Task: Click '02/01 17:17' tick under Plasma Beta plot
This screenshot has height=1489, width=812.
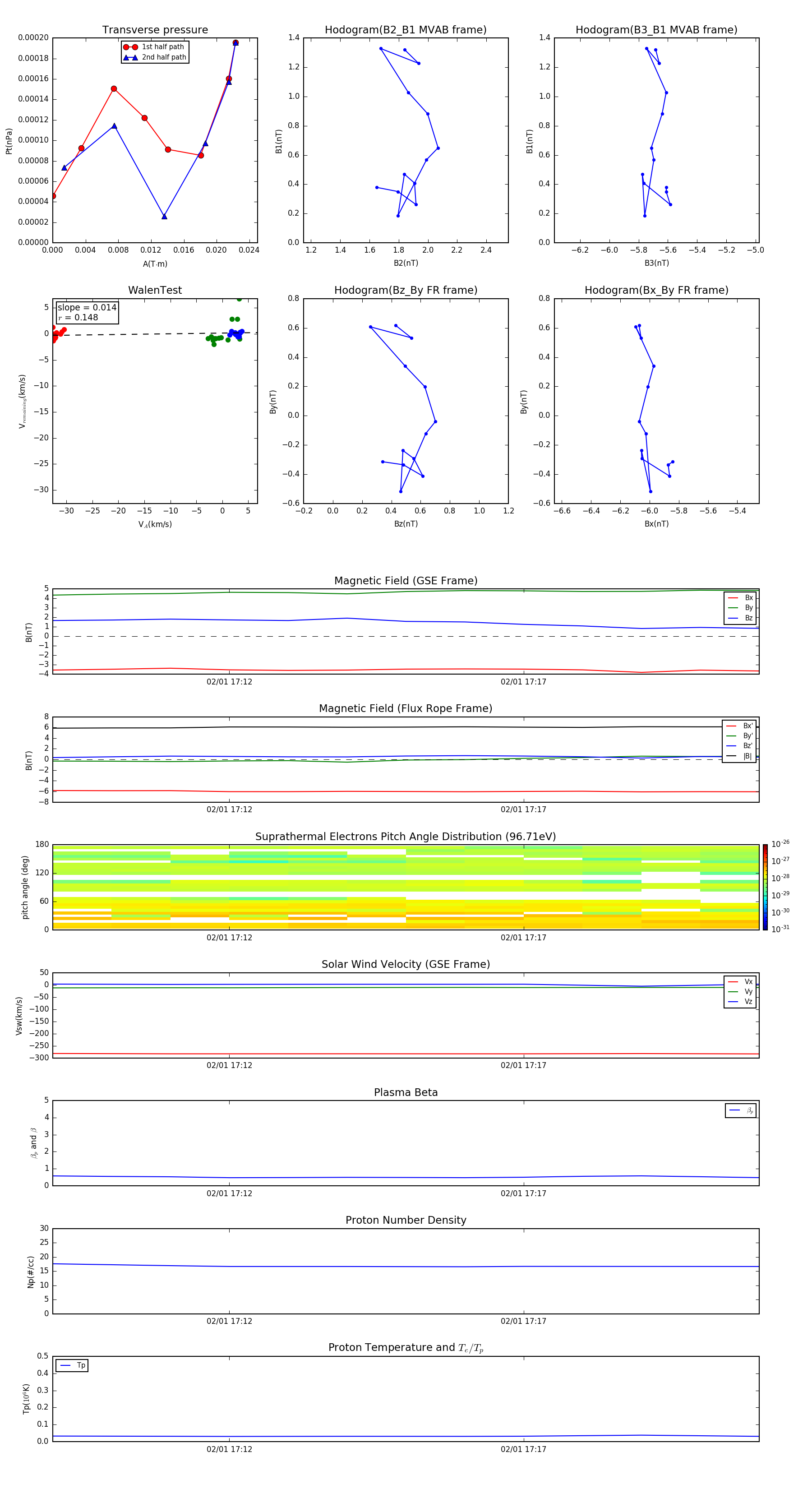Action: click(524, 1193)
